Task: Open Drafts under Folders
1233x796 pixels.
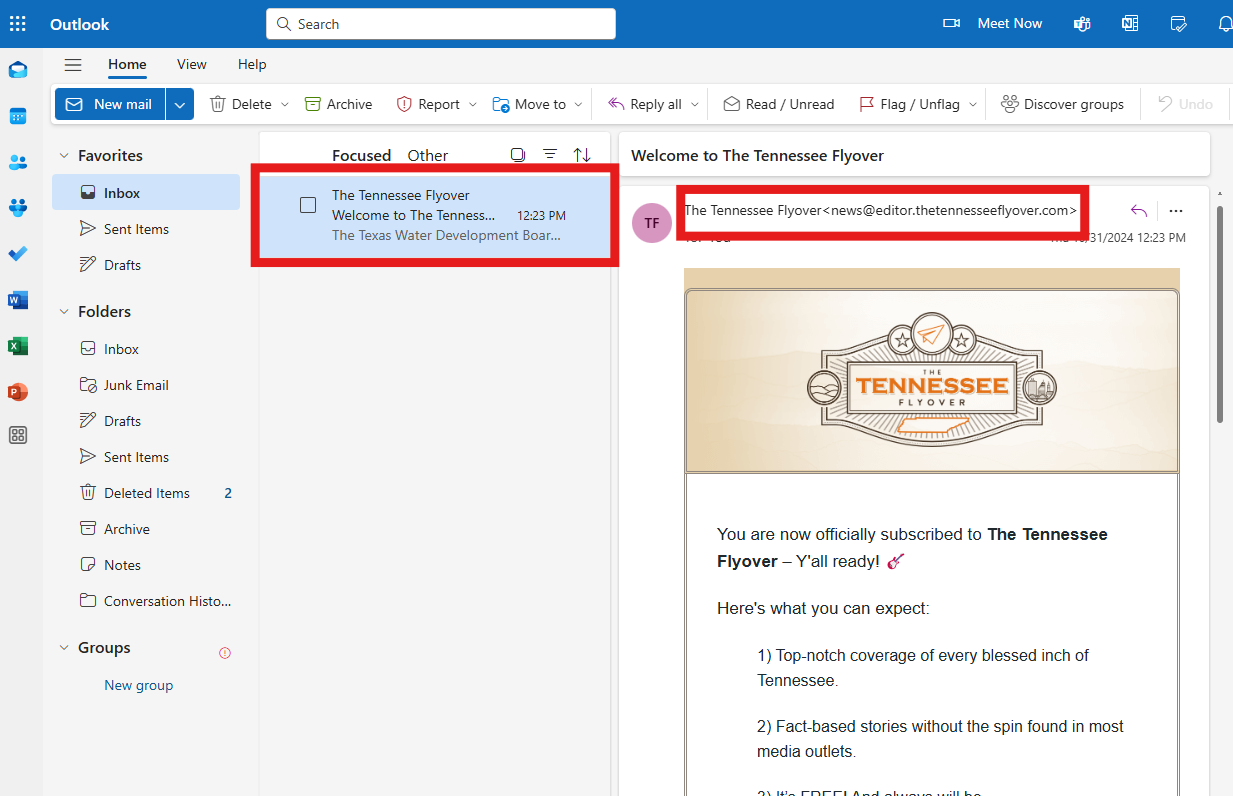Action: click(146, 421)
